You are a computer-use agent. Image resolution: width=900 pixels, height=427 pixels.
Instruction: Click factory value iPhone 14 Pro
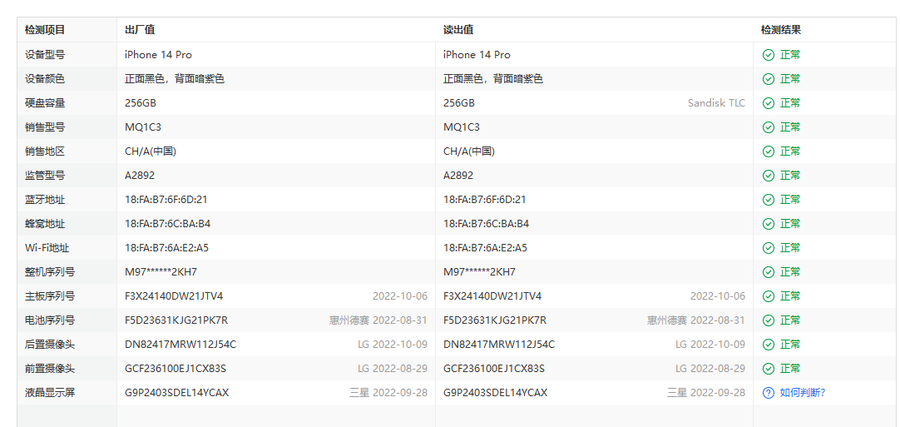tap(158, 55)
